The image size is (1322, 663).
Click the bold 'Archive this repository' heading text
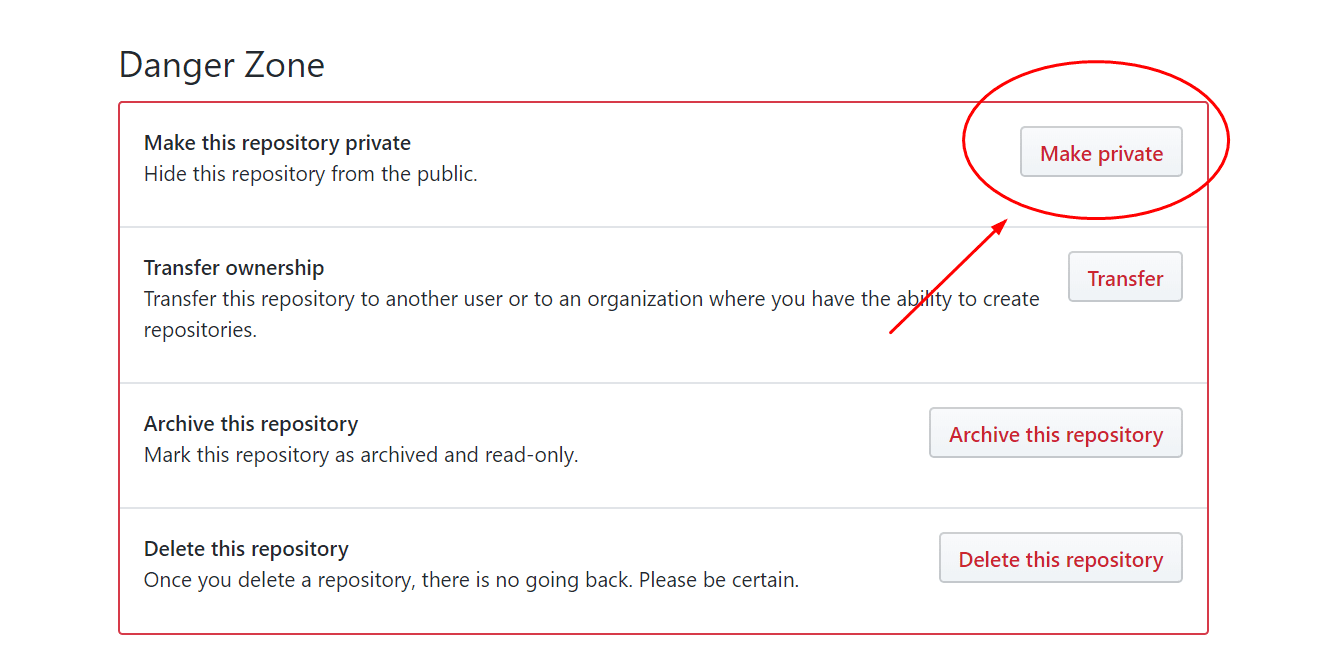251,424
